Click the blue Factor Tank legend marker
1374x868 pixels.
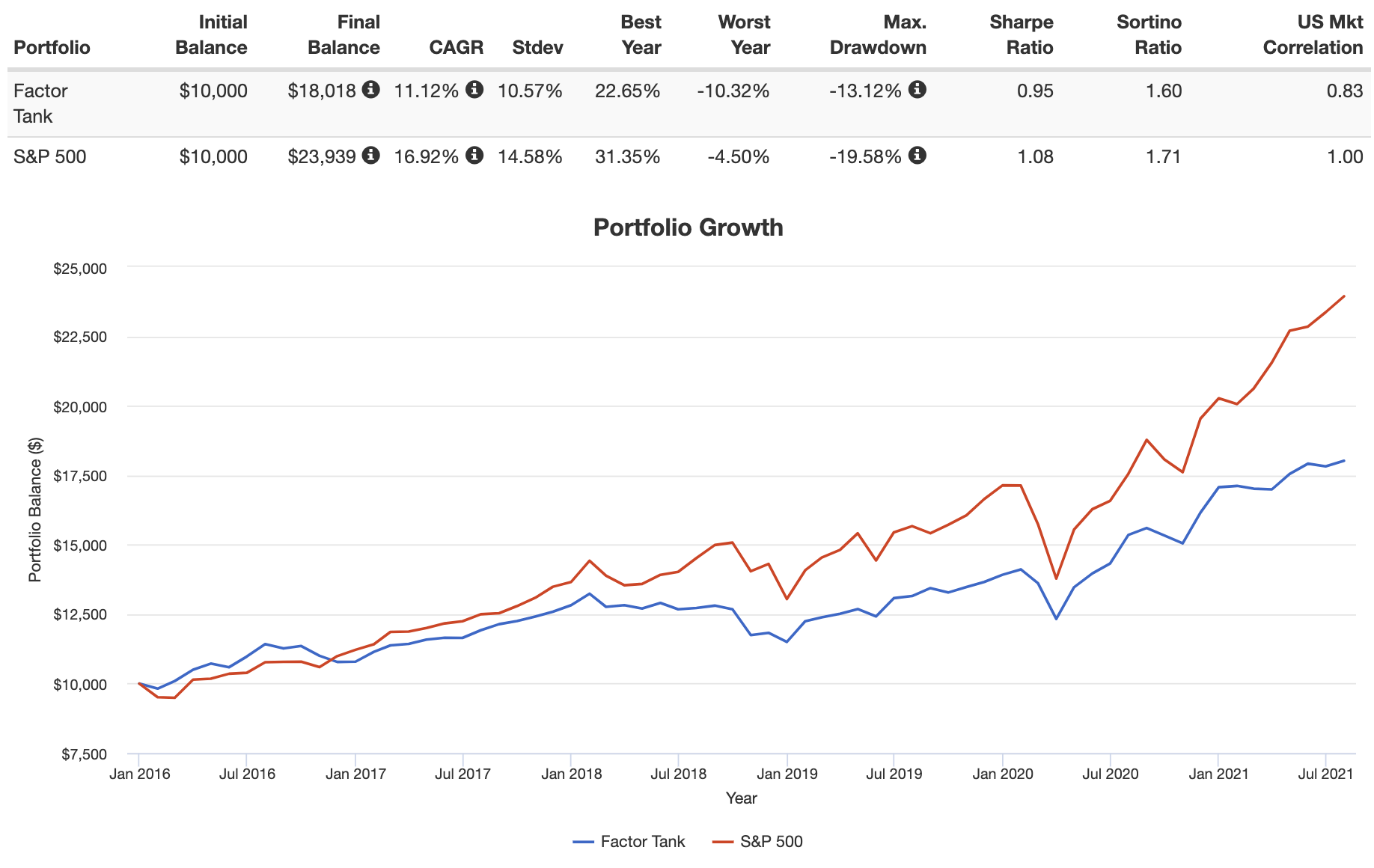[583, 841]
